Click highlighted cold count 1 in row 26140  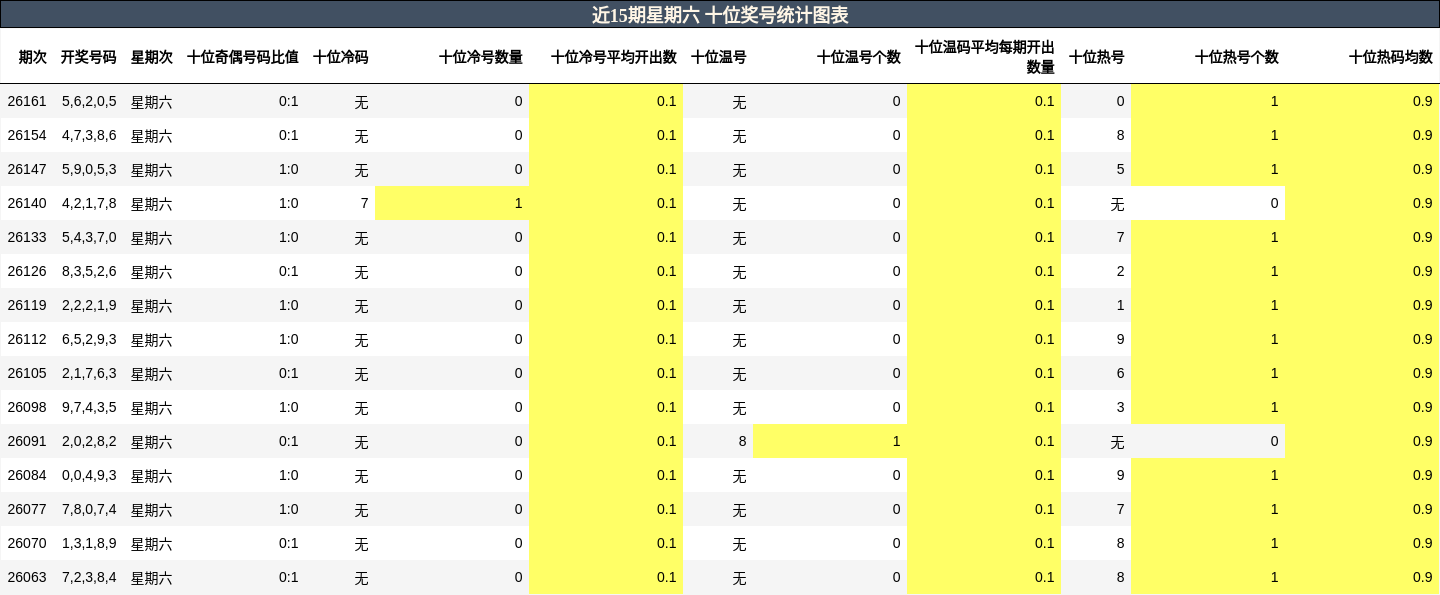point(518,203)
